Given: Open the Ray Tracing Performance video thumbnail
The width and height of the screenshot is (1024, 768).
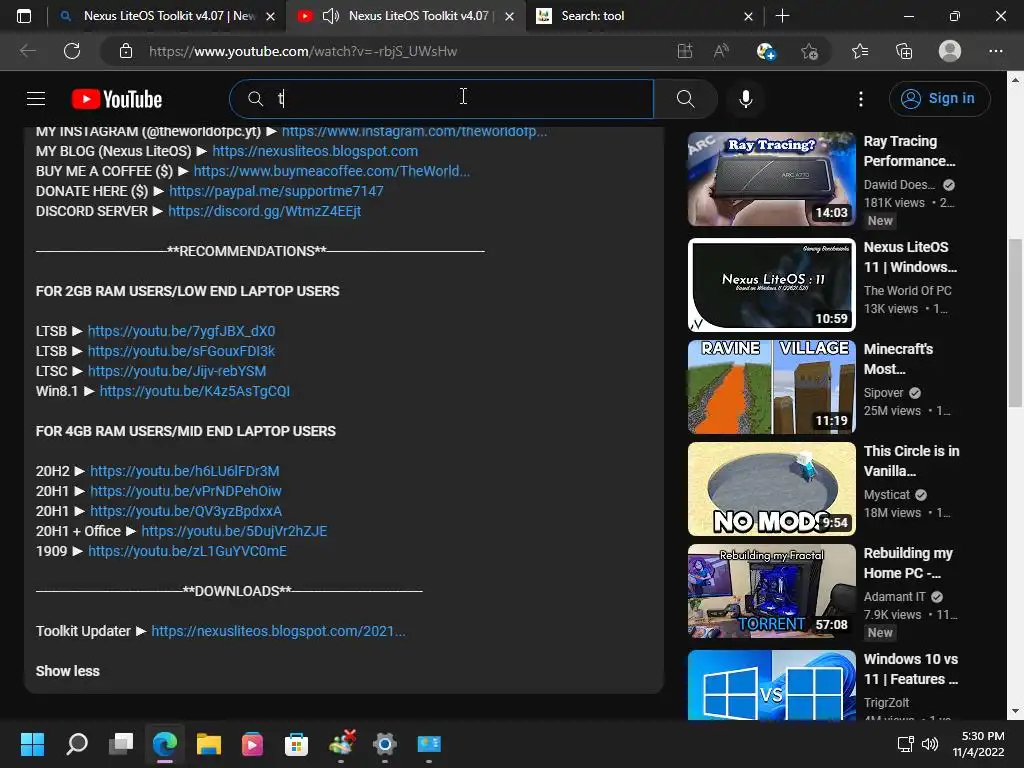Looking at the screenshot, I should (771, 179).
